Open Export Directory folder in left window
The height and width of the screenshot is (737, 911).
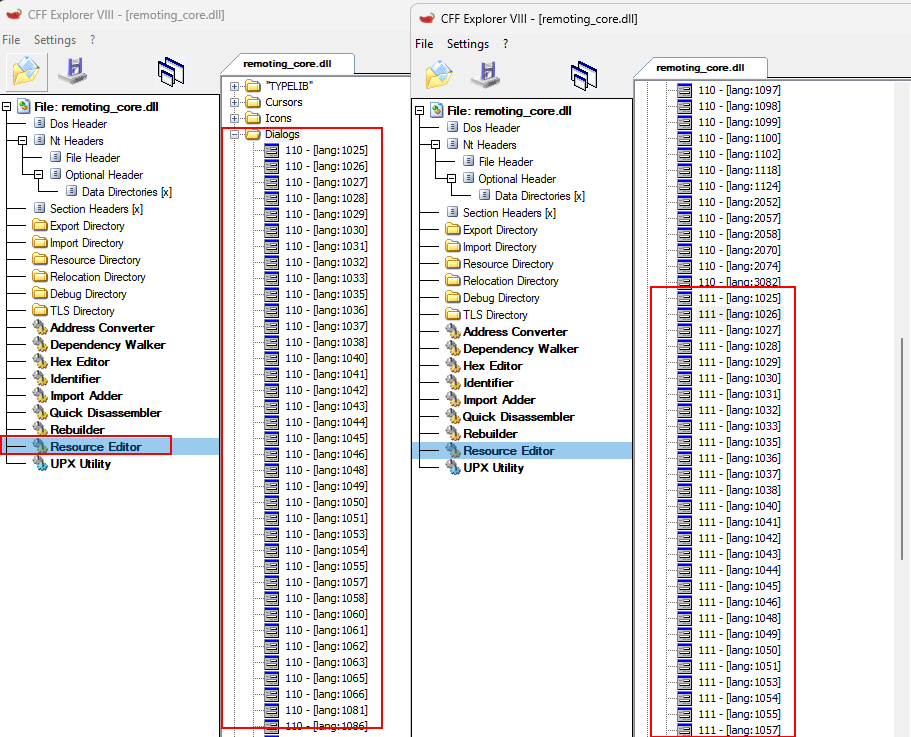pyautogui.click(x=87, y=226)
